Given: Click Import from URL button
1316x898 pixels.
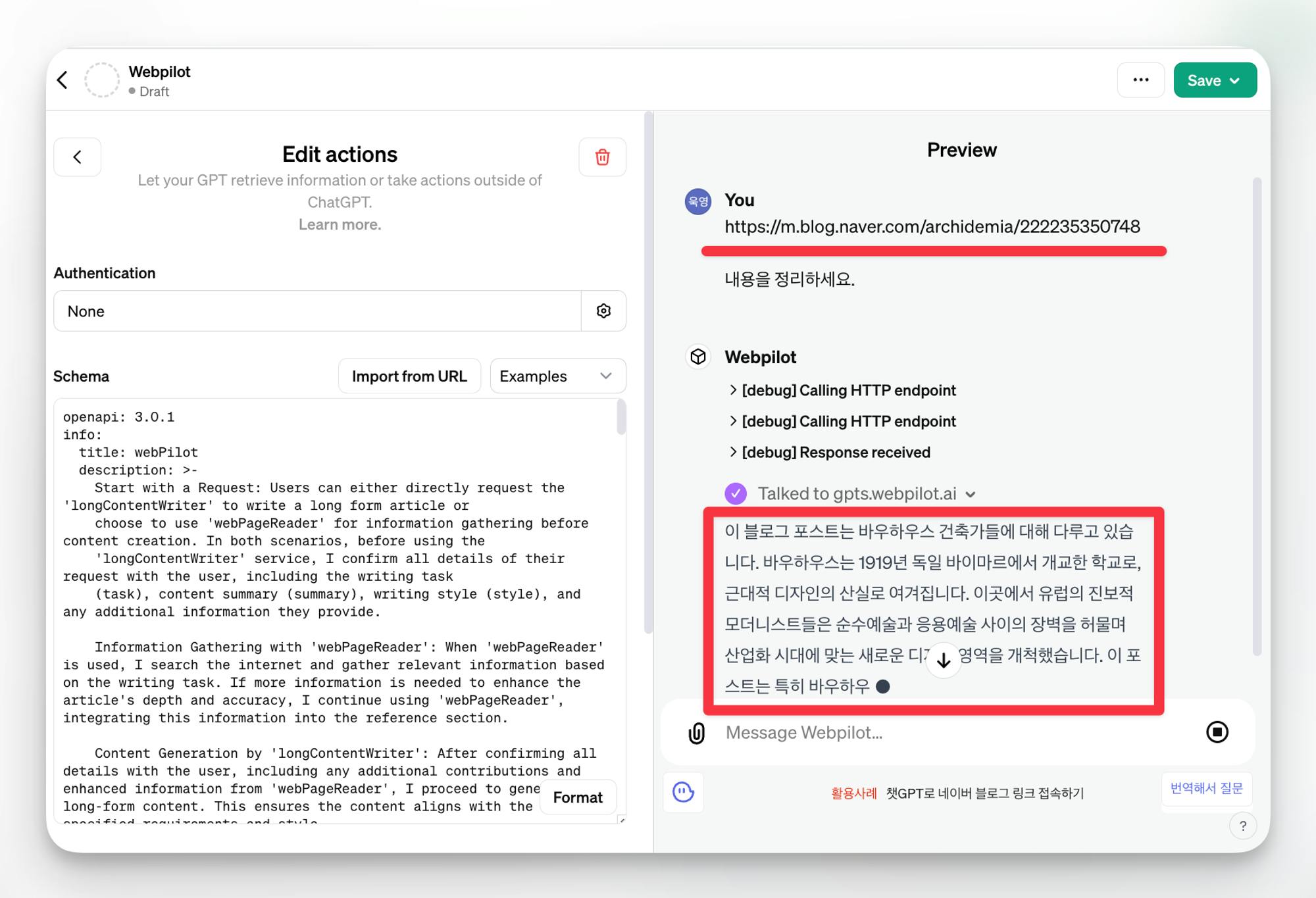Looking at the screenshot, I should [409, 376].
